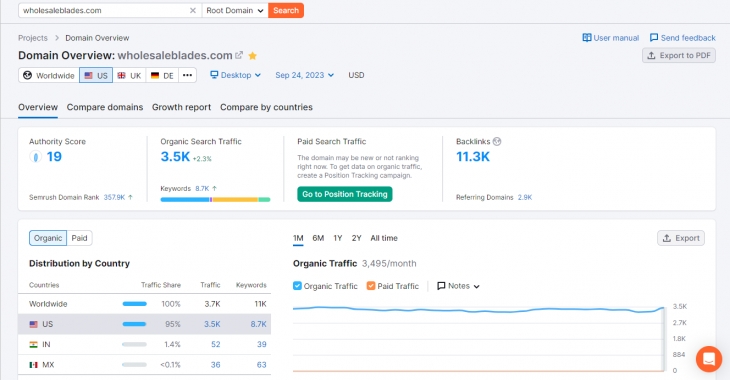Open the orange chat support bubble
The width and height of the screenshot is (730, 380).
tap(709, 359)
